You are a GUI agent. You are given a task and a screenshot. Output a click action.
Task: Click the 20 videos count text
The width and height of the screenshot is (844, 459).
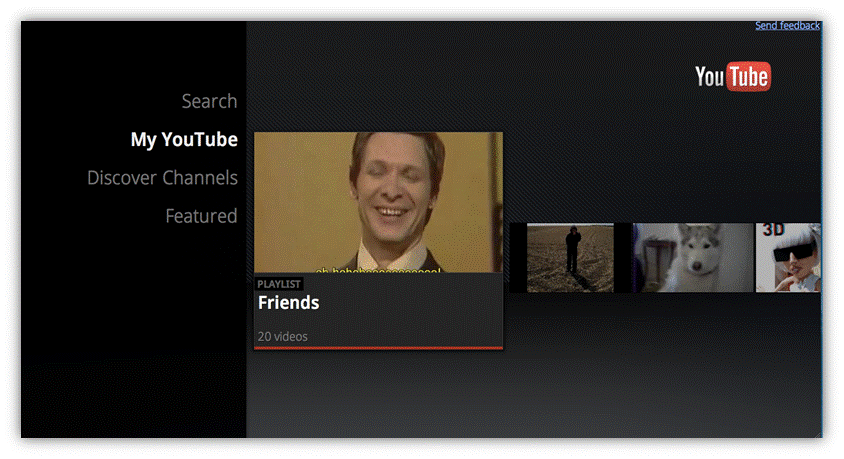click(x=283, y=337)
